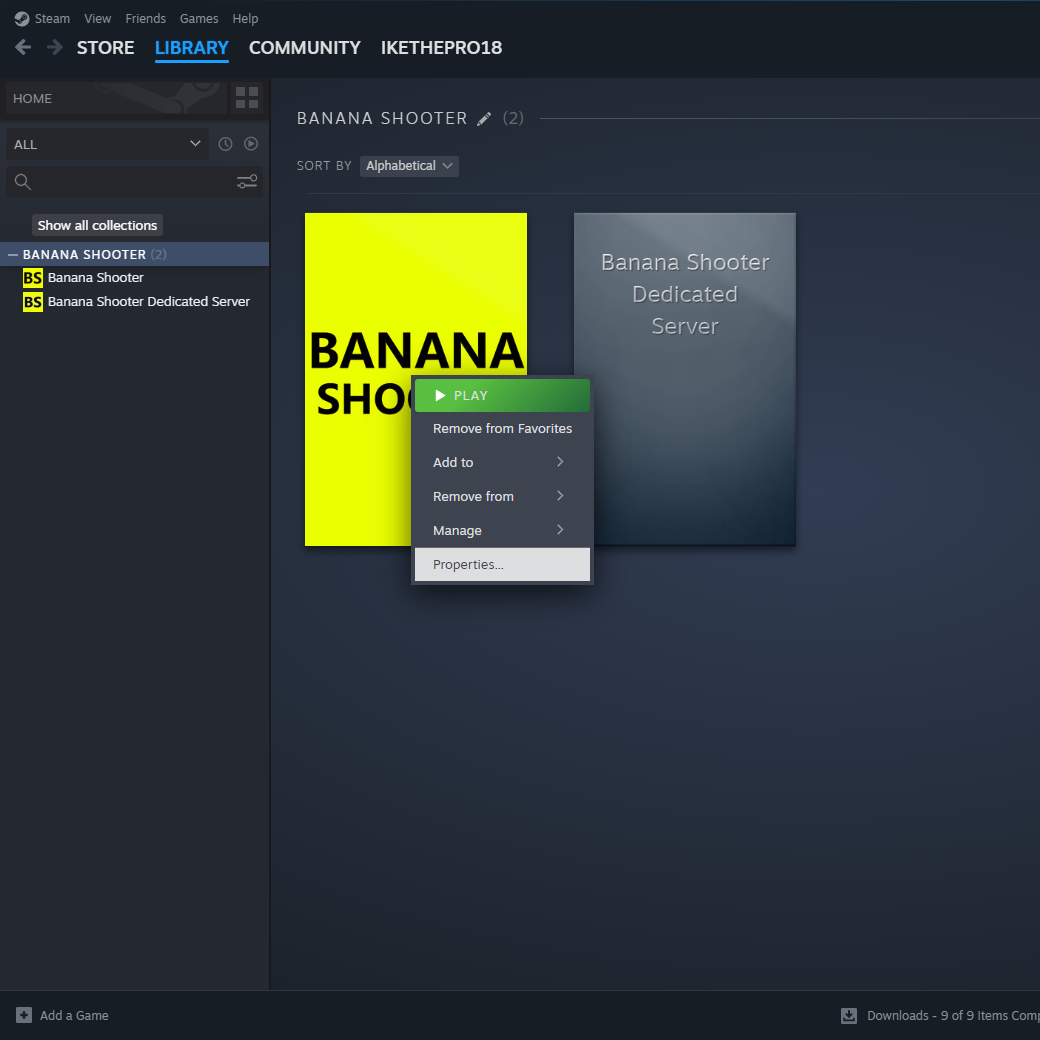The height and width of the screenshot is (1040, 1040).
Task: Click the recent activity clock icon
Action: pos(226,144)
